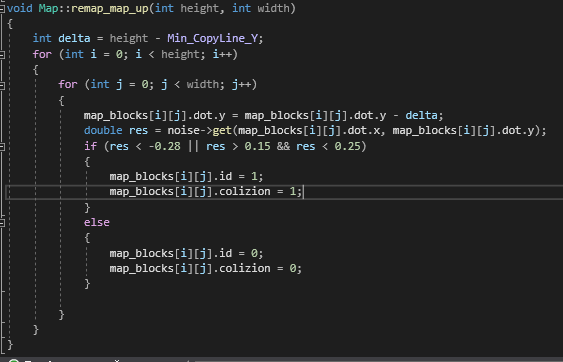Screen dimensions: 563x362
Task: Click the function name remap_map_up
Action: pyautogui.click(x=110, y=8)
